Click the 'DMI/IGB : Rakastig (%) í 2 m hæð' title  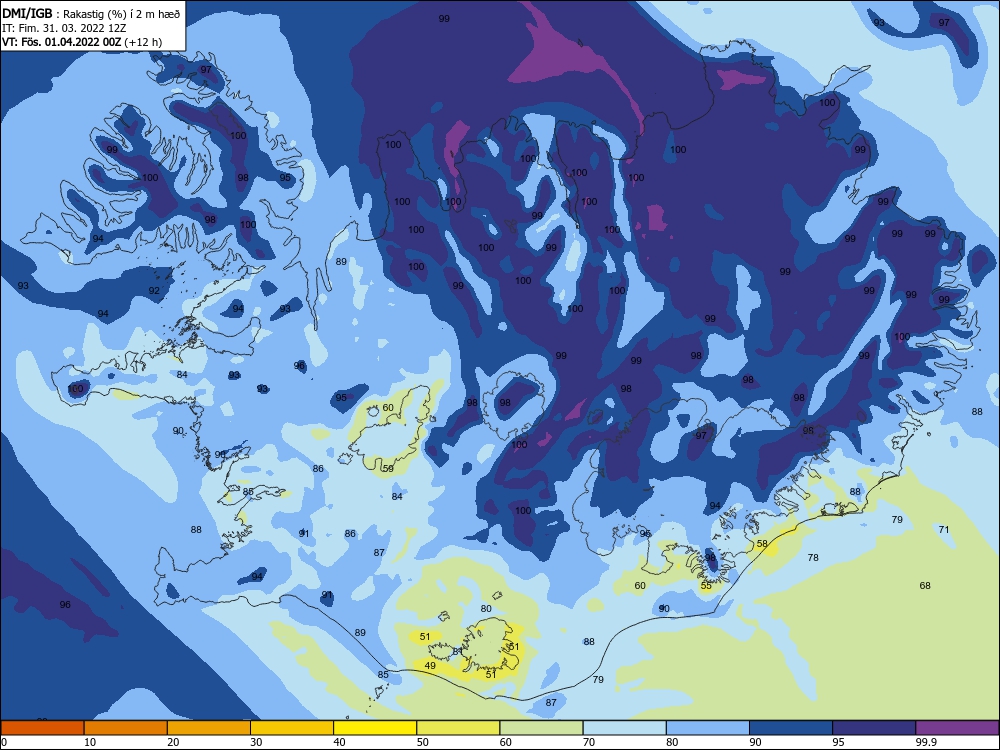92,13
